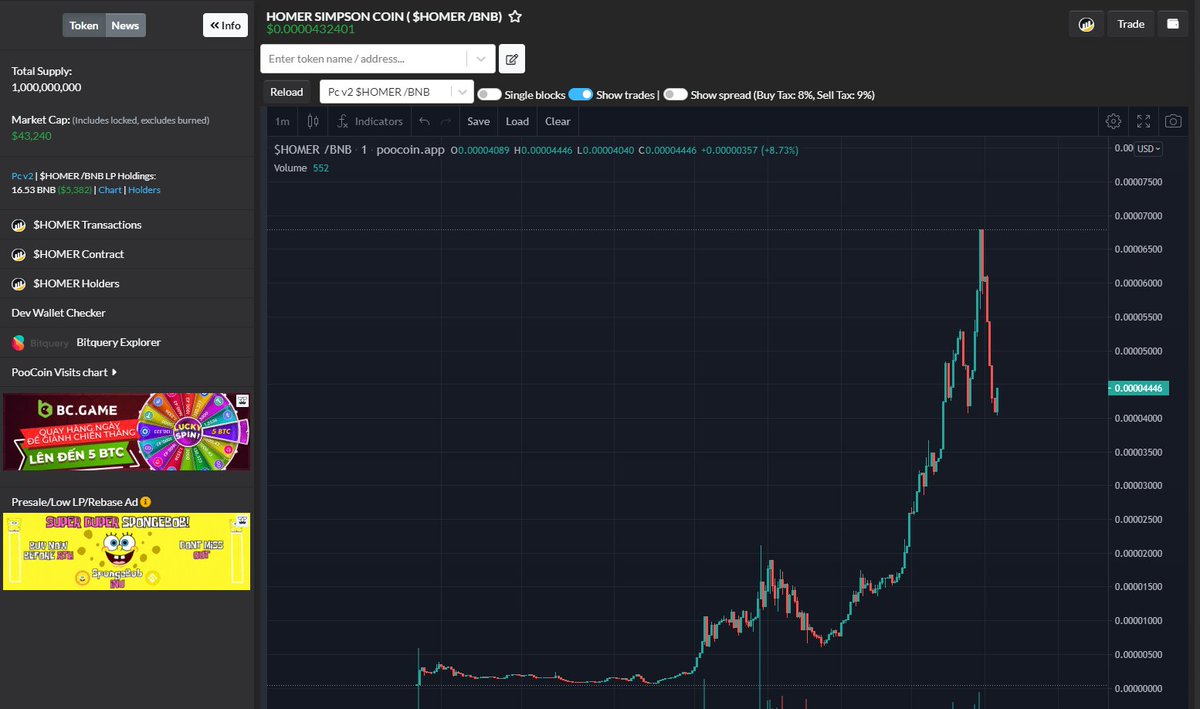Open candlestick chart style icon

tap(313, 121)
